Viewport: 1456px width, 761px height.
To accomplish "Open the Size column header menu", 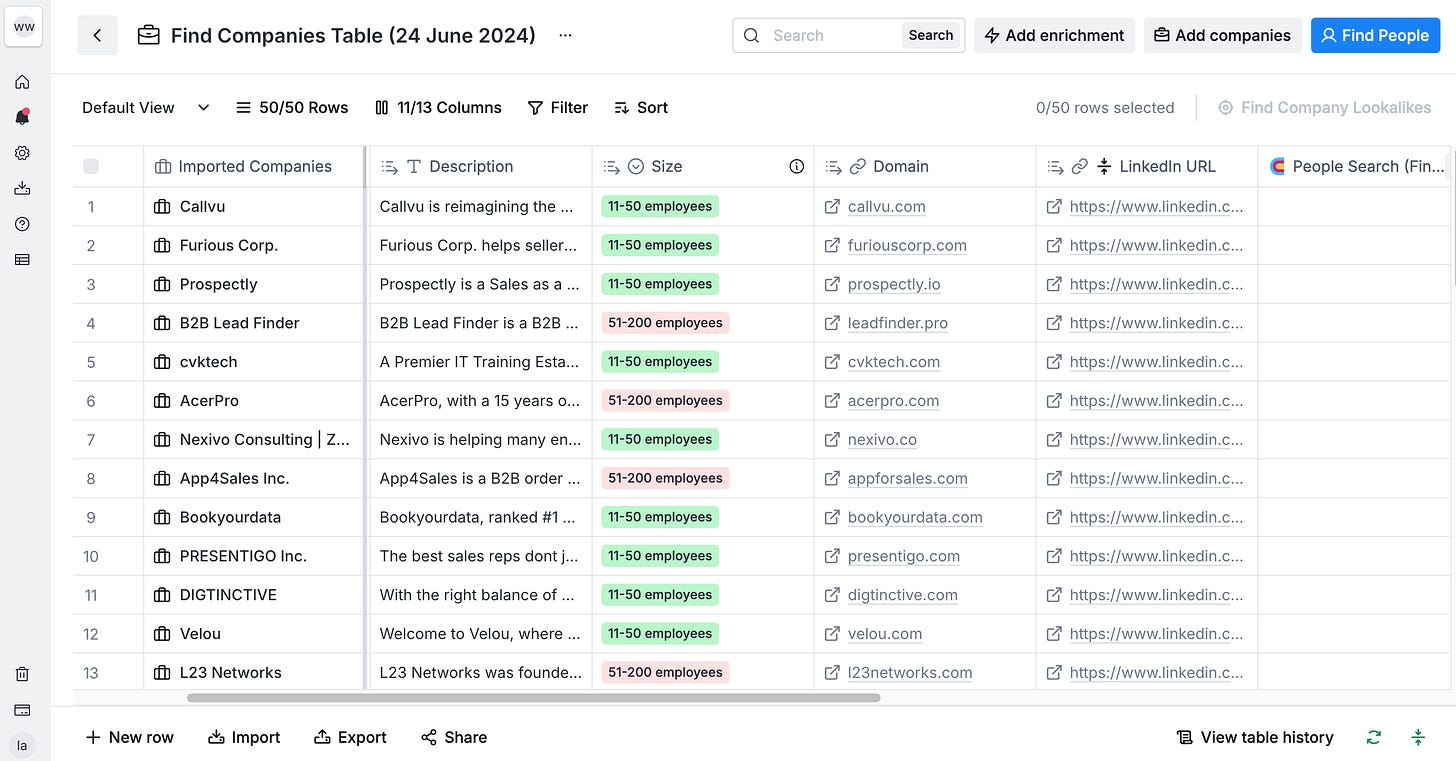I will (x=703, y=166).
